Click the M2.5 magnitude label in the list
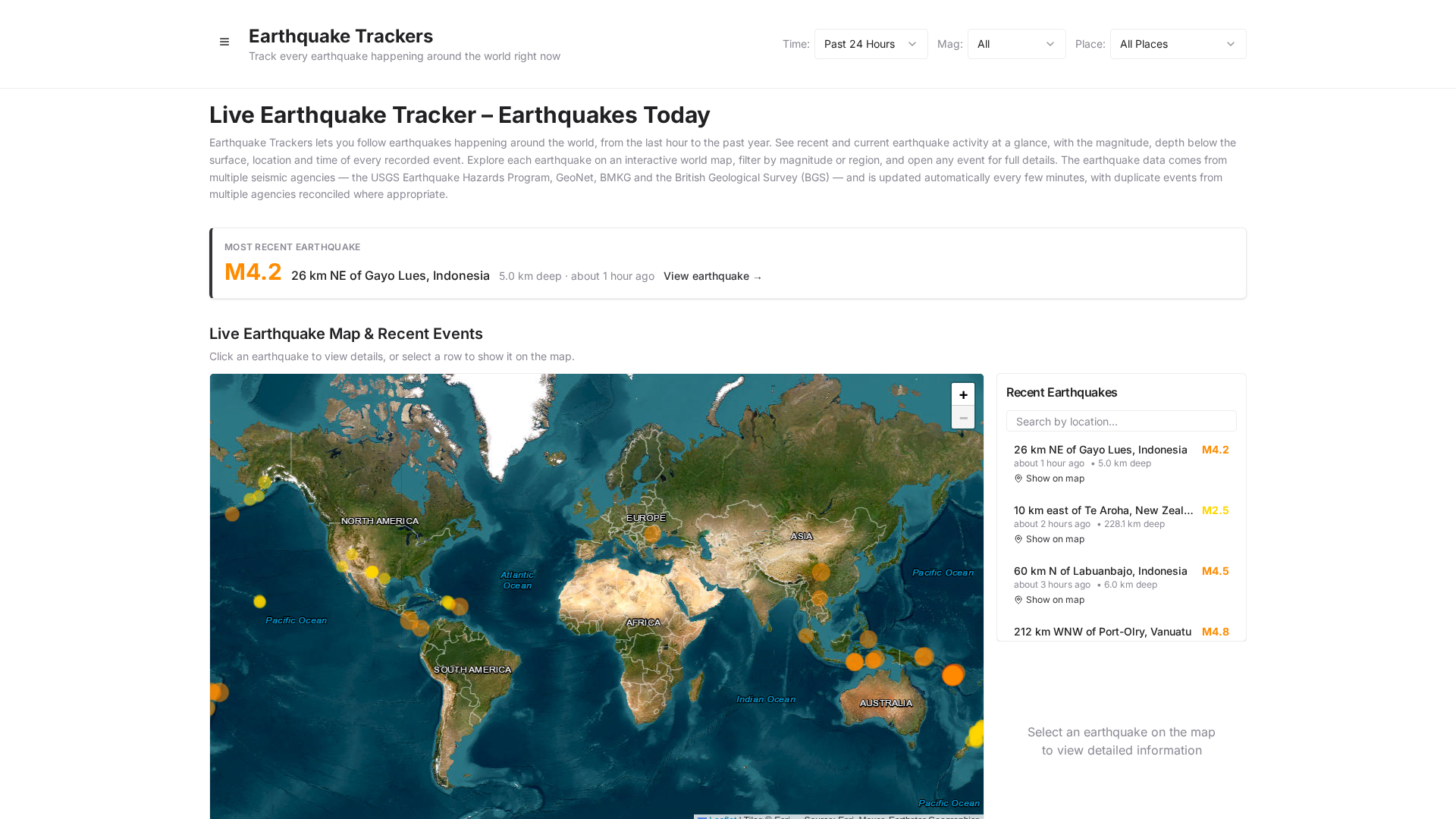The height and width of the screenshot is (819, 1456). (1215, 510)
